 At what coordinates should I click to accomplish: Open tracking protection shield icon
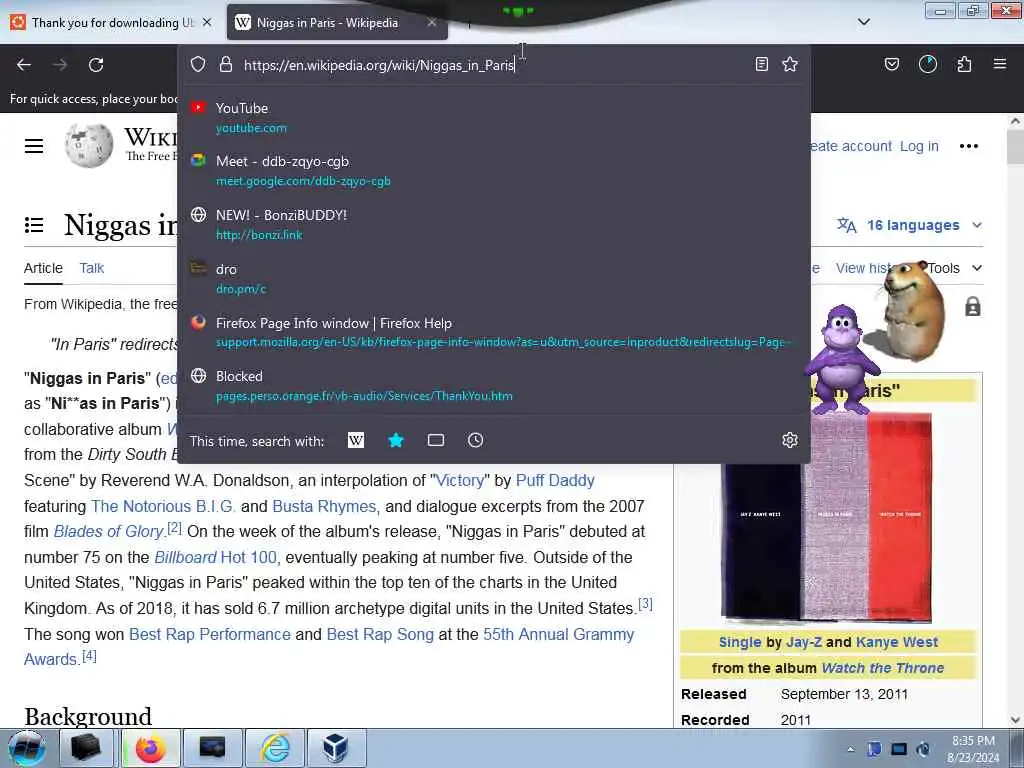point(198,64)
